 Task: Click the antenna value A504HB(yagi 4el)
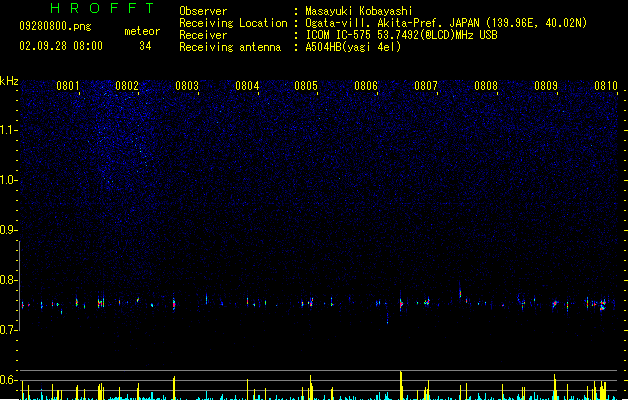click(x=353, y=47)
